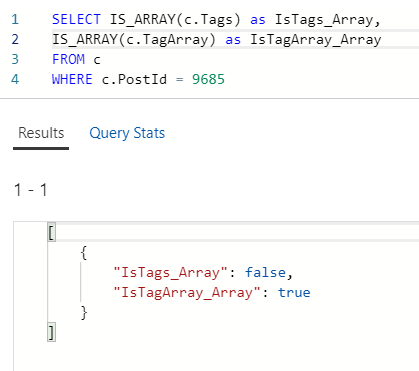Click the 9685 value in the query
Image resolution: width=419 pixels, height=371 pixels.
(208, 79)
